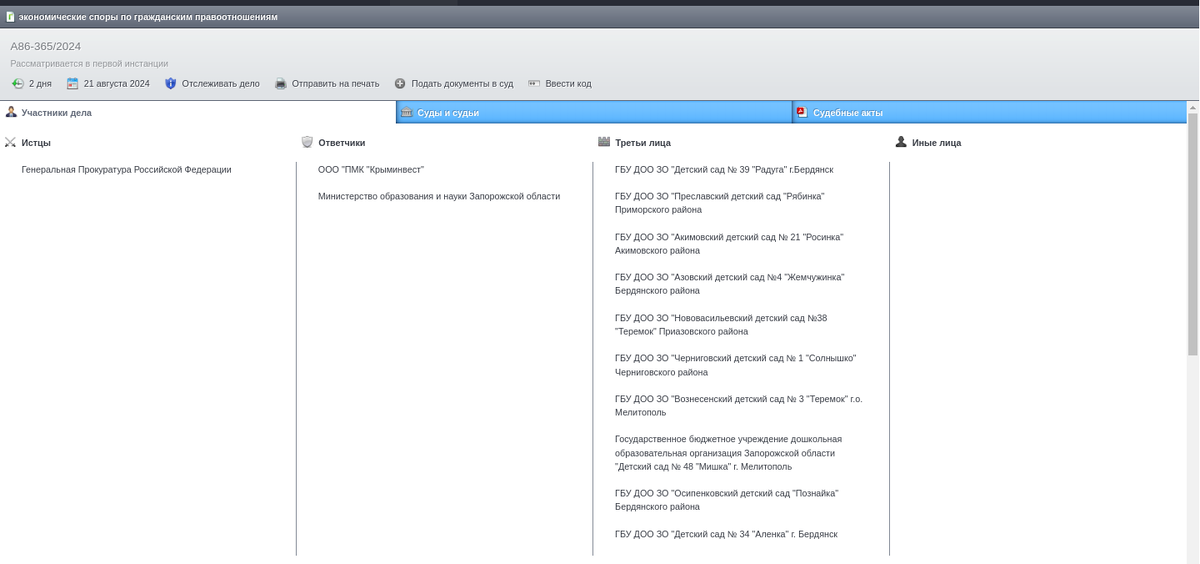1200x564 pixels.
Task: Open the Участники дела tab
Action: point(198,113)
